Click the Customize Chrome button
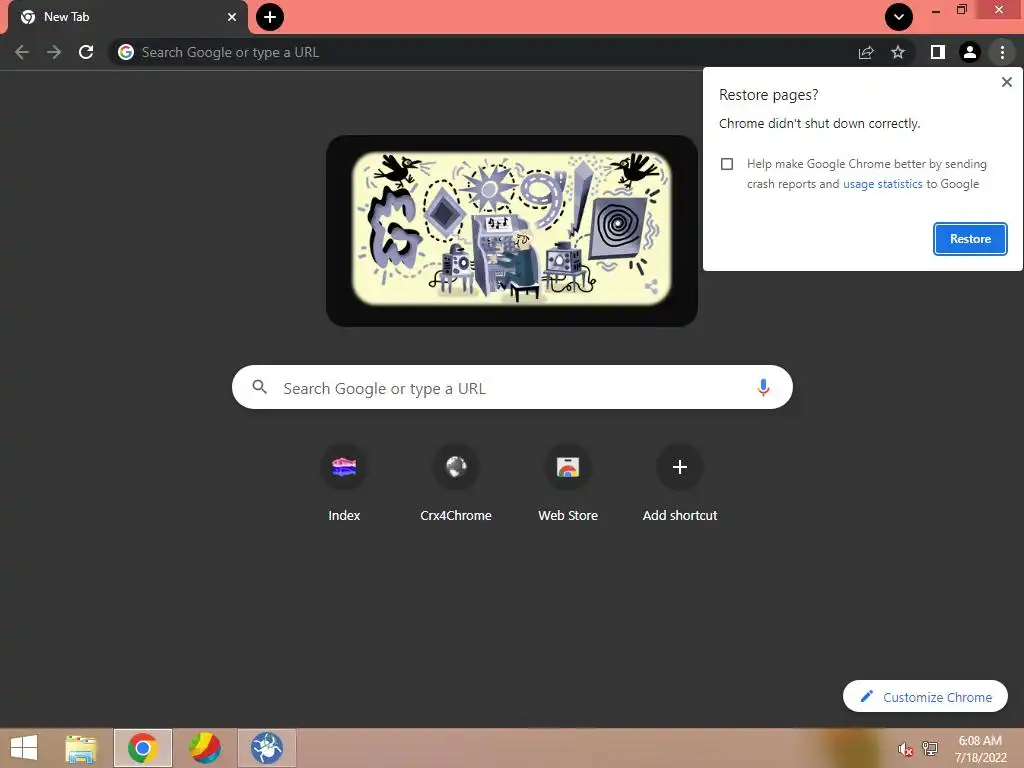This screenshot has height=768, width=1024. pyautogui.click(x=925, y=697)
